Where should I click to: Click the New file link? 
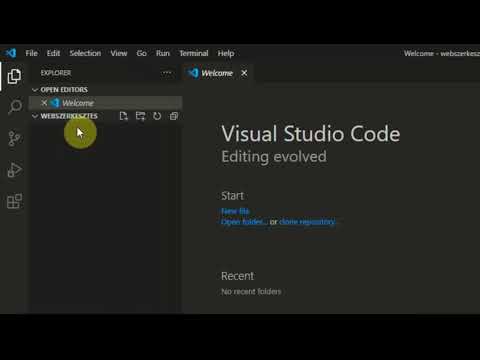pyautogui.click(x=235, y=211)
